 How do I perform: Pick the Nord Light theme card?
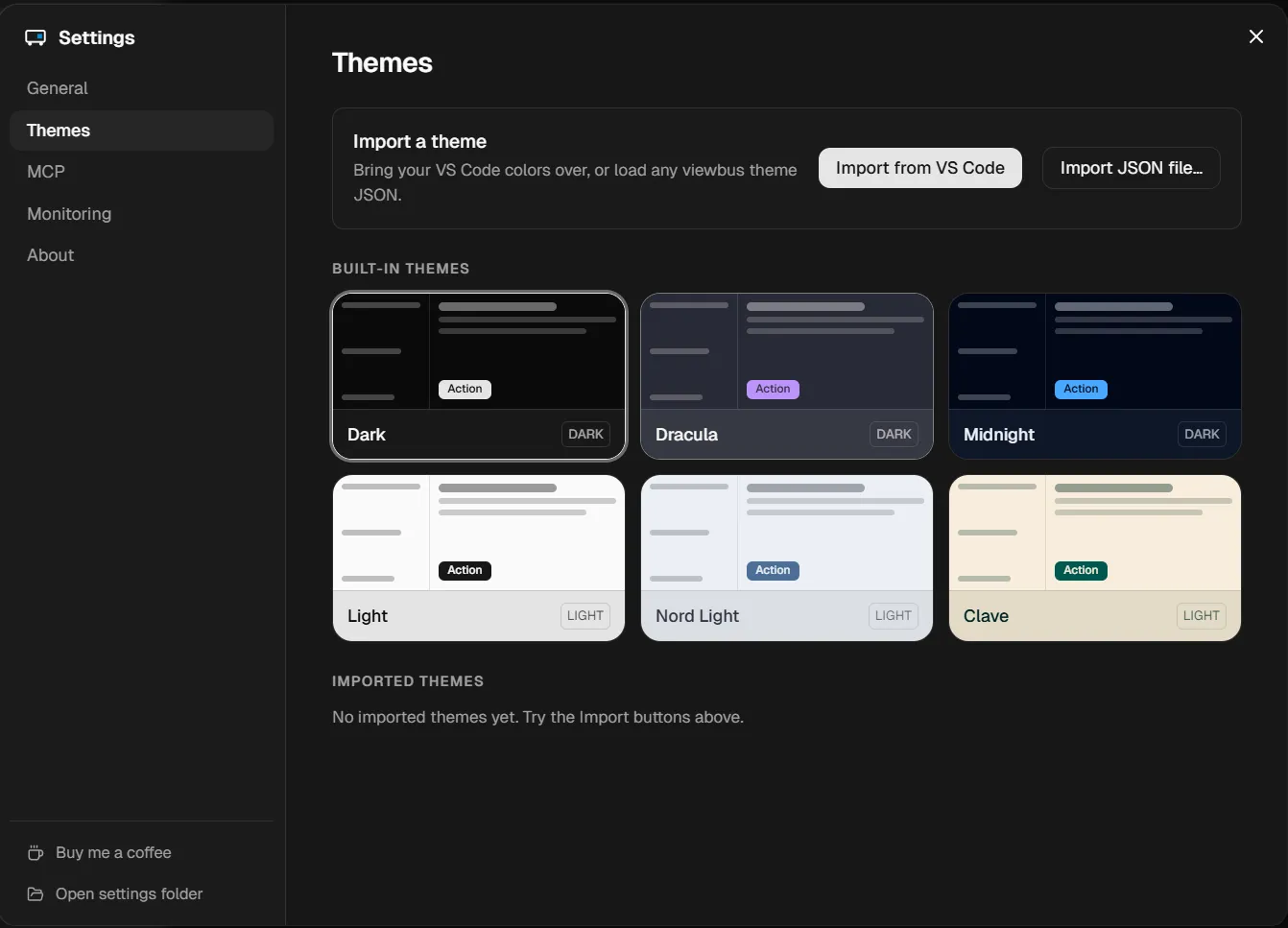[x=787, y=558]
